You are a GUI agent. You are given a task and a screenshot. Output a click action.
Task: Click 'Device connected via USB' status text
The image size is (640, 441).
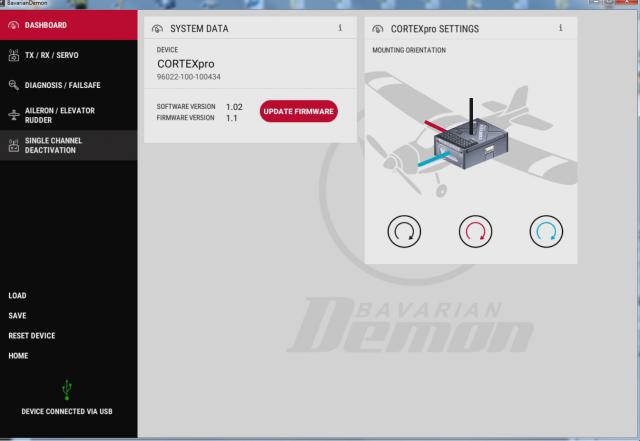[x=67, y=412]
